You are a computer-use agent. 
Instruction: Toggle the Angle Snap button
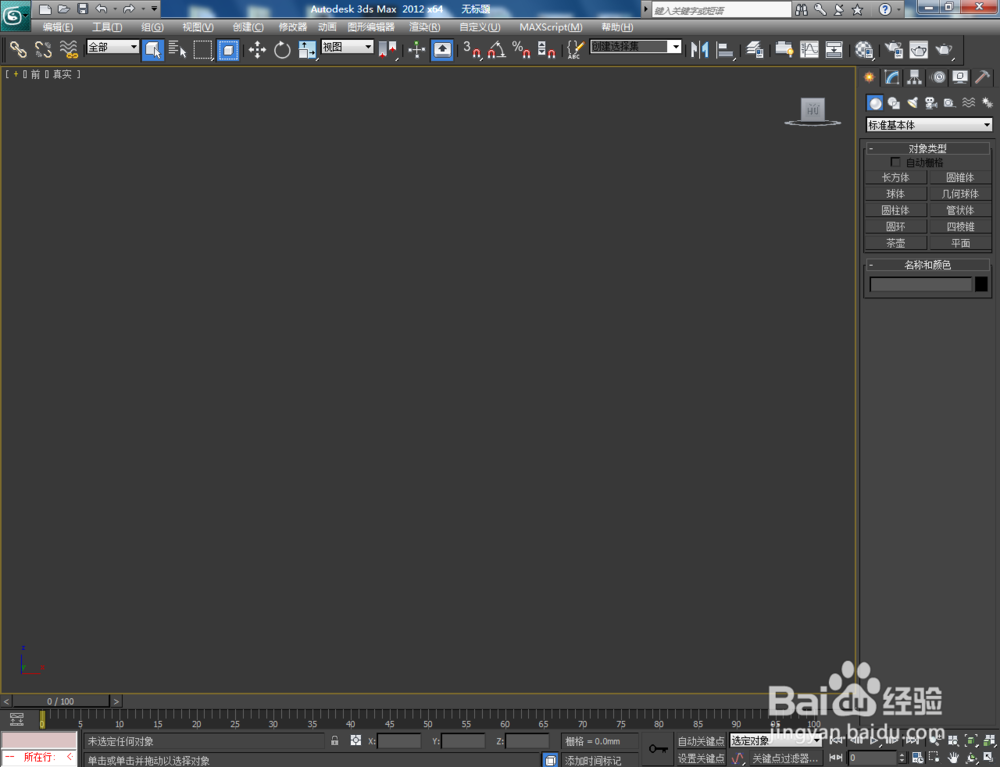pyautogui.click(x=497, y=50)
